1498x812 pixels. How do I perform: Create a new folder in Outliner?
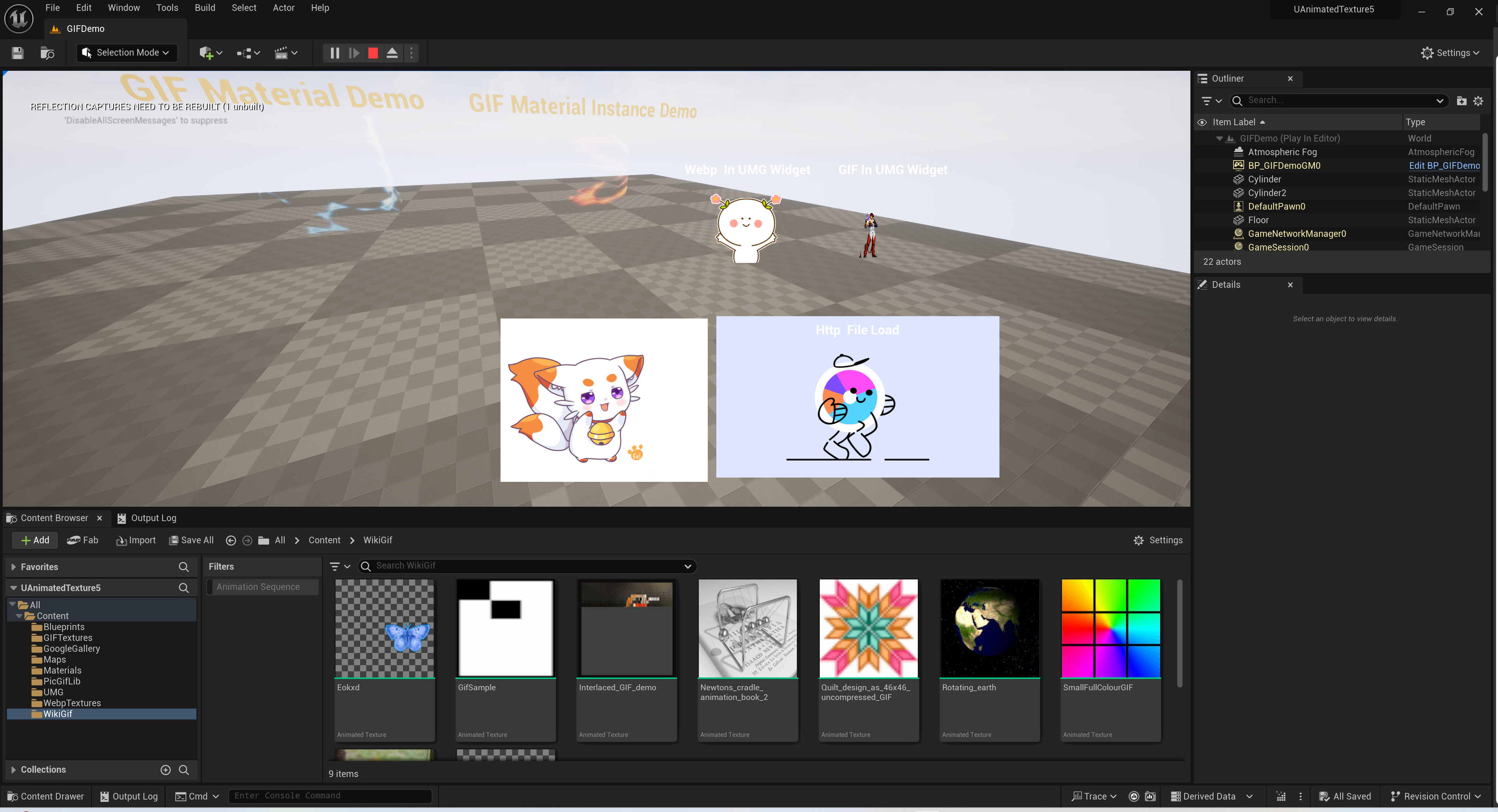[x=1461, y=101]
